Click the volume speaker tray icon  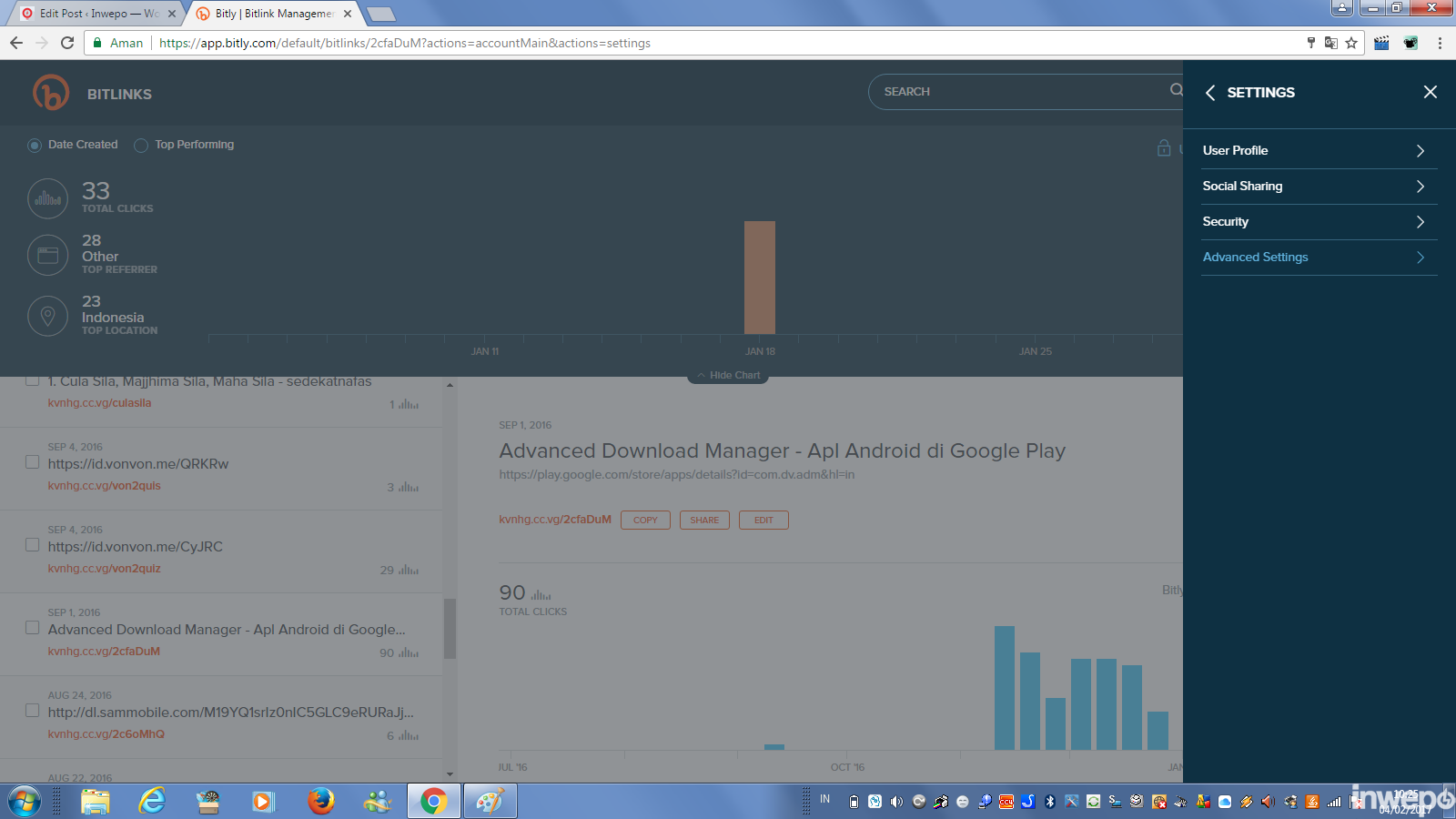(896, 802)
